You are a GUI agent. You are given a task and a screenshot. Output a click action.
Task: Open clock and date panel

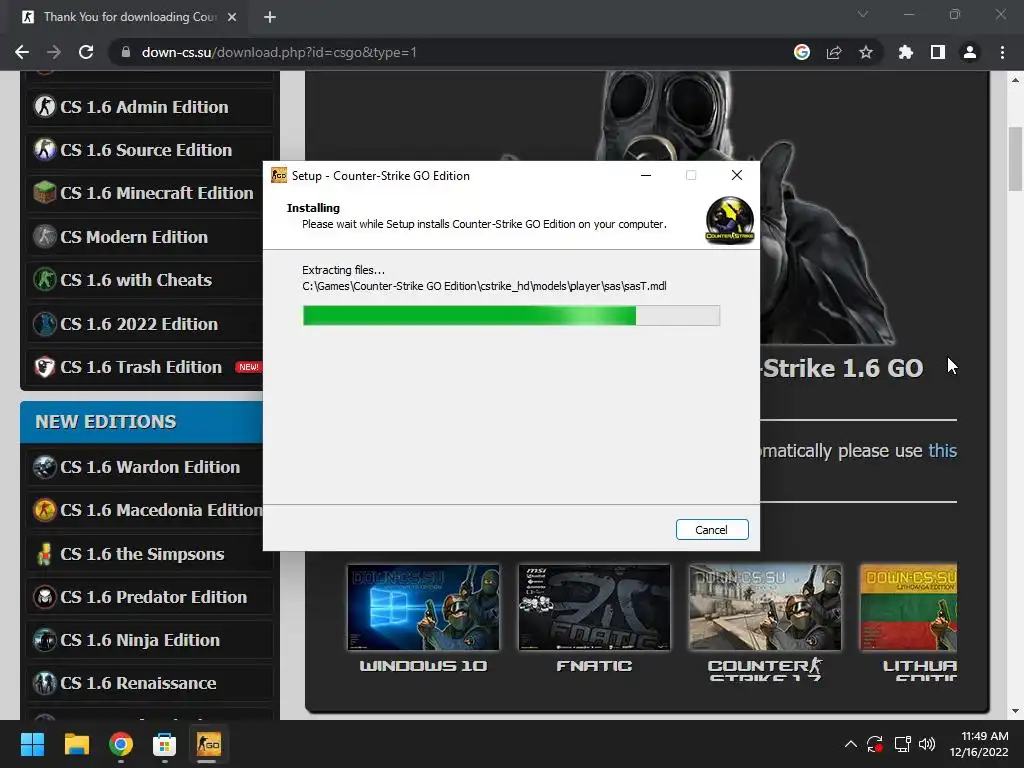(978, 744)
